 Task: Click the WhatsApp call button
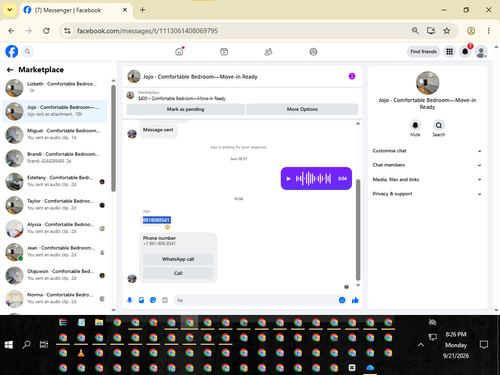(x=178, y=259)
